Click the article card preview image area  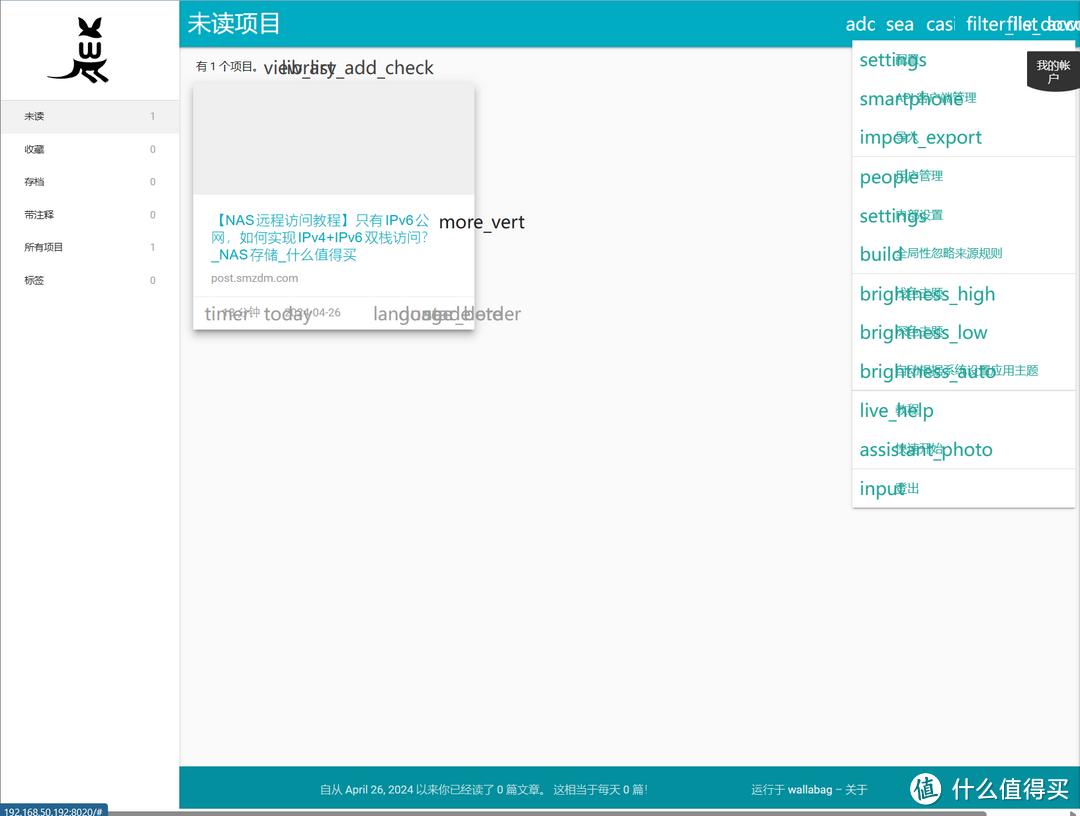333,139
